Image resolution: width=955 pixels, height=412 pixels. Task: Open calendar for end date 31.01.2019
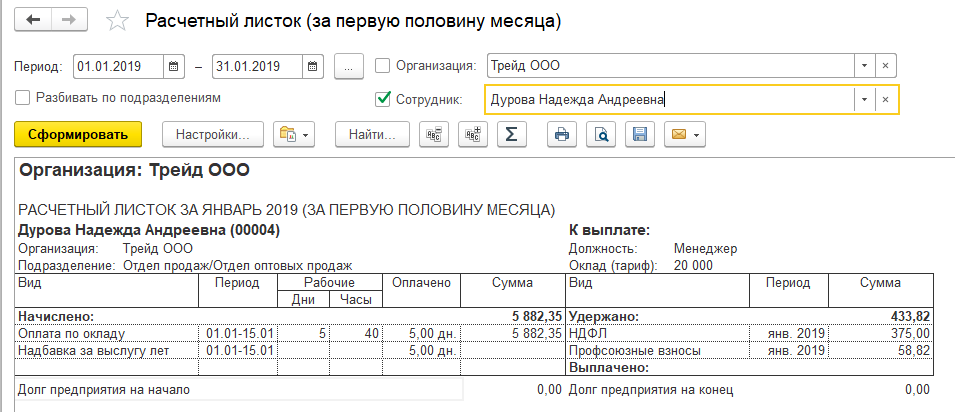click(x=313, y=66)
